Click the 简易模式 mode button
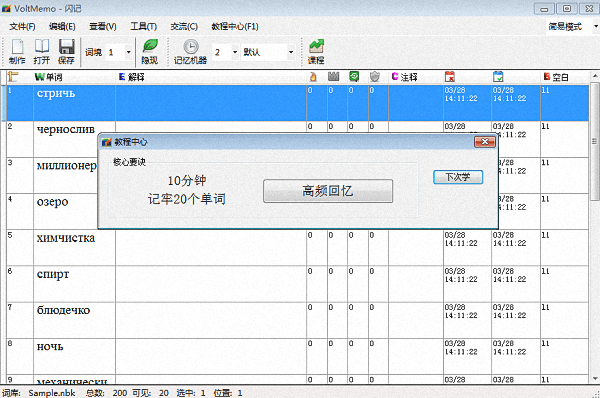Image resolution: width=600 pixels, height=398 pixels. coord(565,26)
